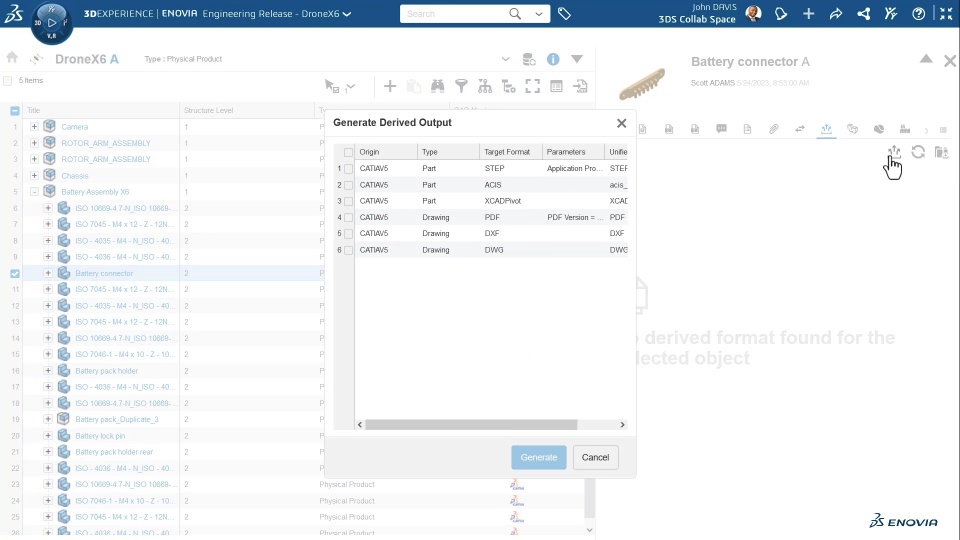Open the Engineering Release - DroneX6 title dropdown

point(347,13)
